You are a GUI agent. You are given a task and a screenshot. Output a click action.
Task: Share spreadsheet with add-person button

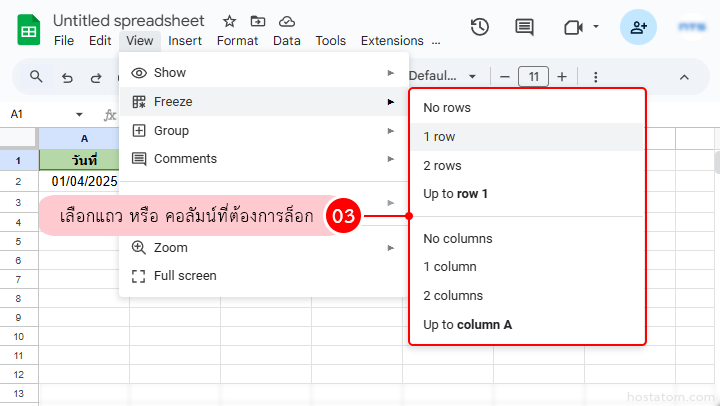coord(638,27)
